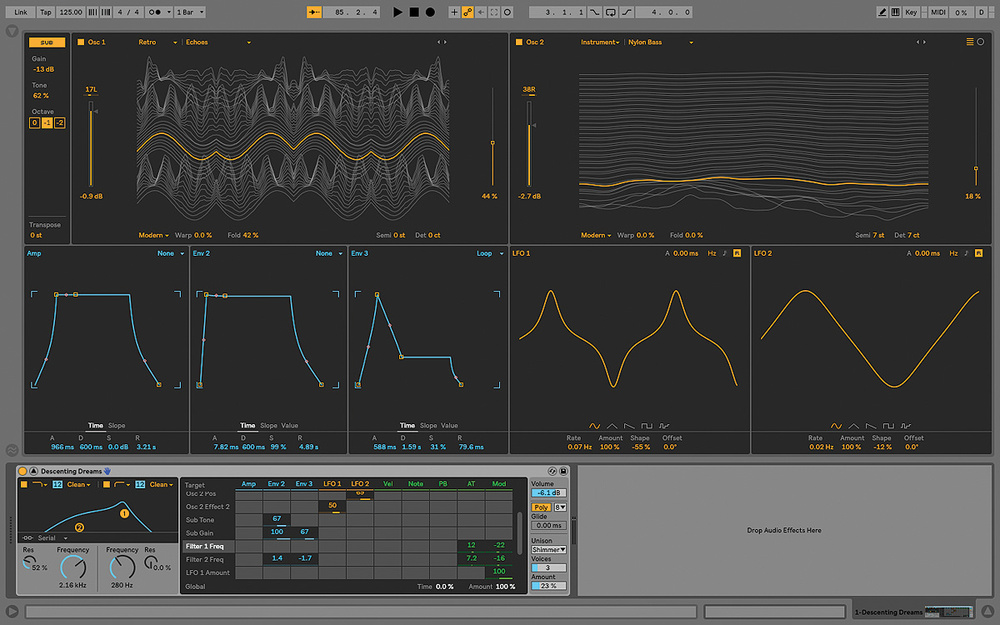1000x625 pixels.
Task: Collapse the Descenting Dreams device with triangle
Action: 33,471
